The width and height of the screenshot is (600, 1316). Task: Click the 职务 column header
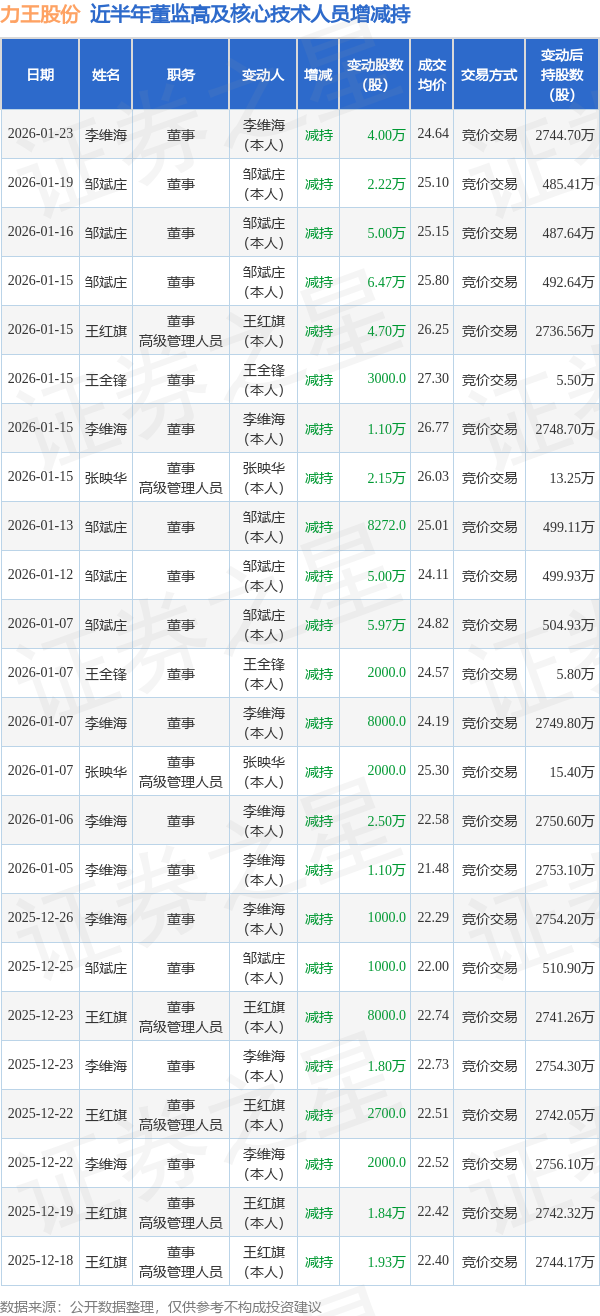(x=180, y=75)
